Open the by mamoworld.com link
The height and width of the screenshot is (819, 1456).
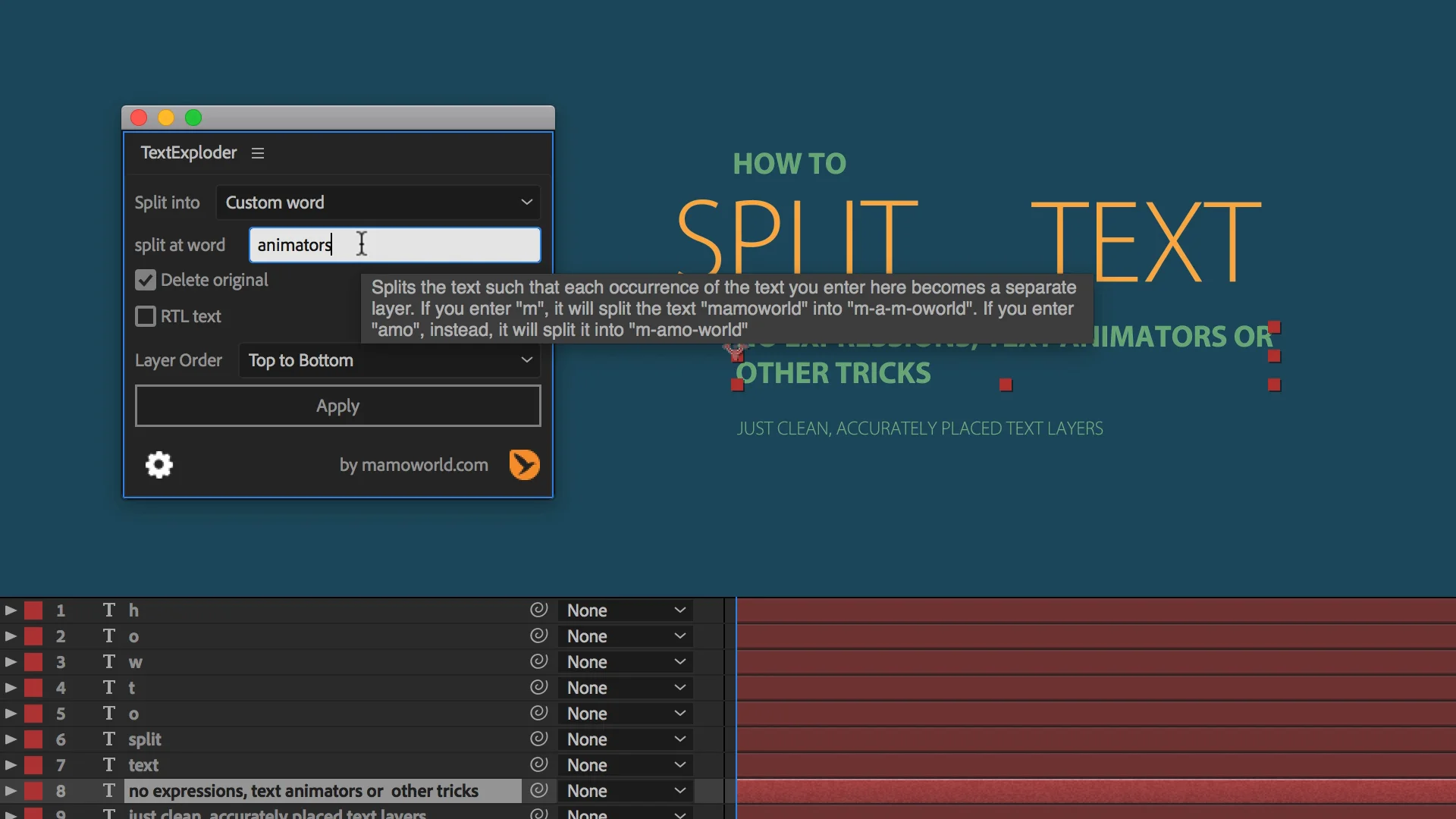coord(413,465)
